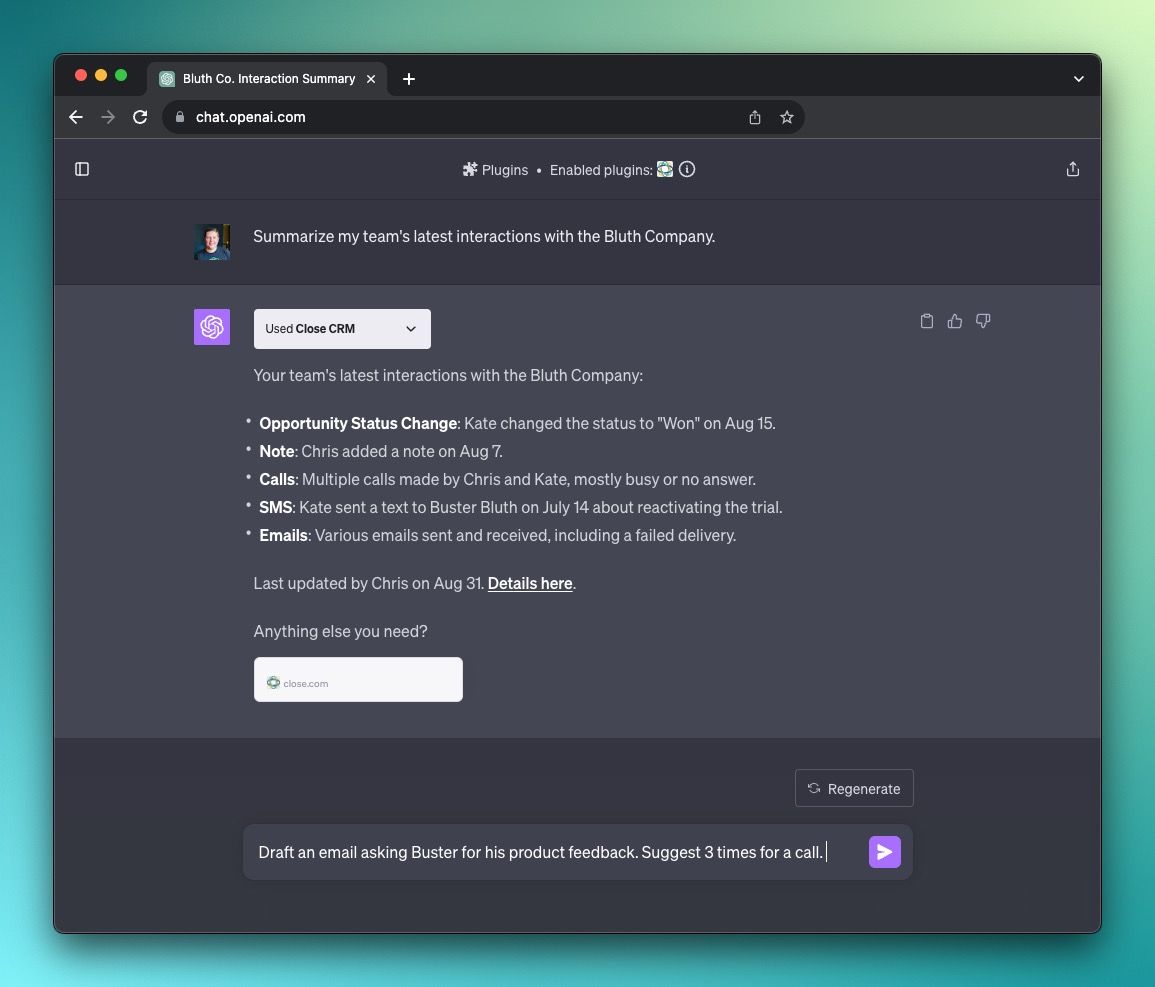1155x987 pixels.
Task: Close the Bluth Co. Interaction Summary tab
Action: 371,79
